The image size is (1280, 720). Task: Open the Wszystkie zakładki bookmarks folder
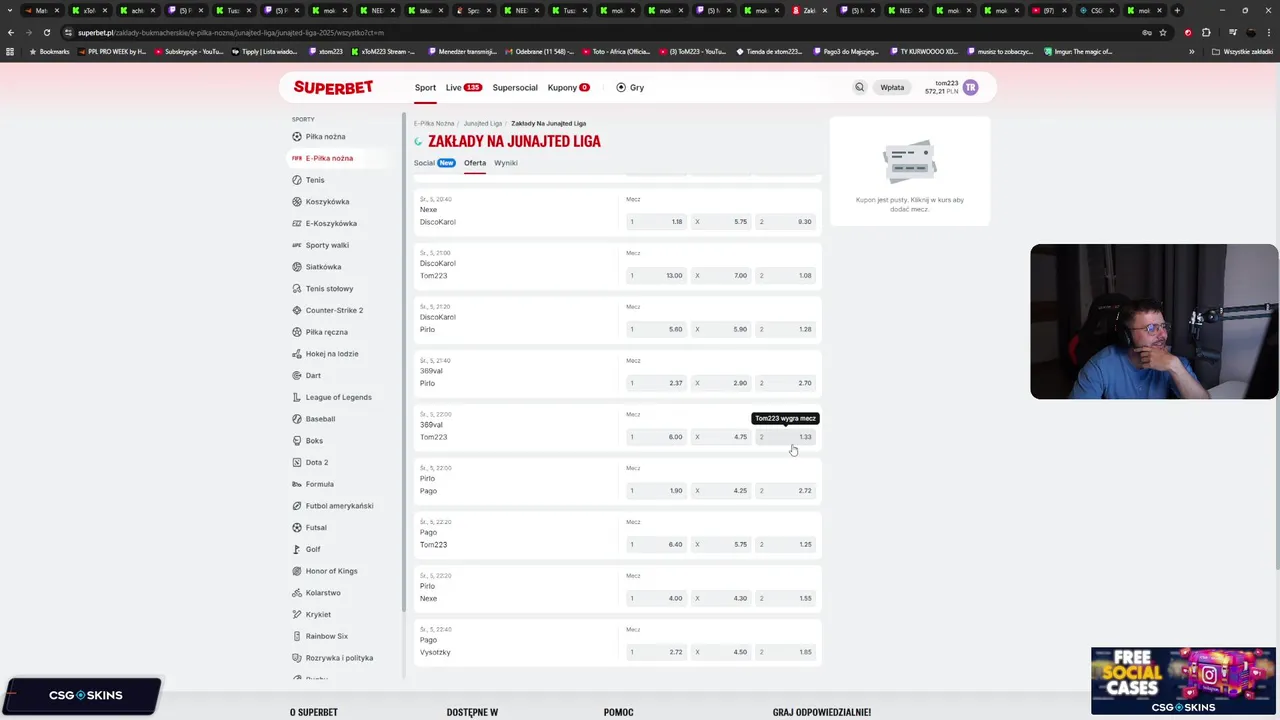pyautogui.click(x=1242, y=51)
